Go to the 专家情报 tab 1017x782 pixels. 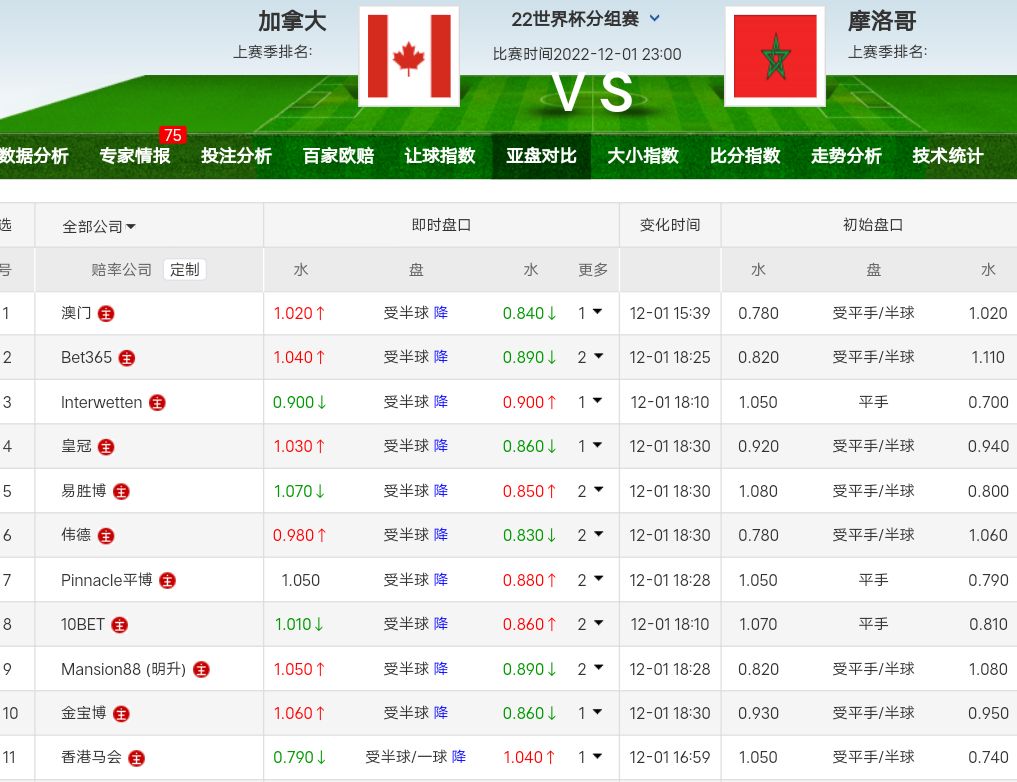tap(135, 156)
